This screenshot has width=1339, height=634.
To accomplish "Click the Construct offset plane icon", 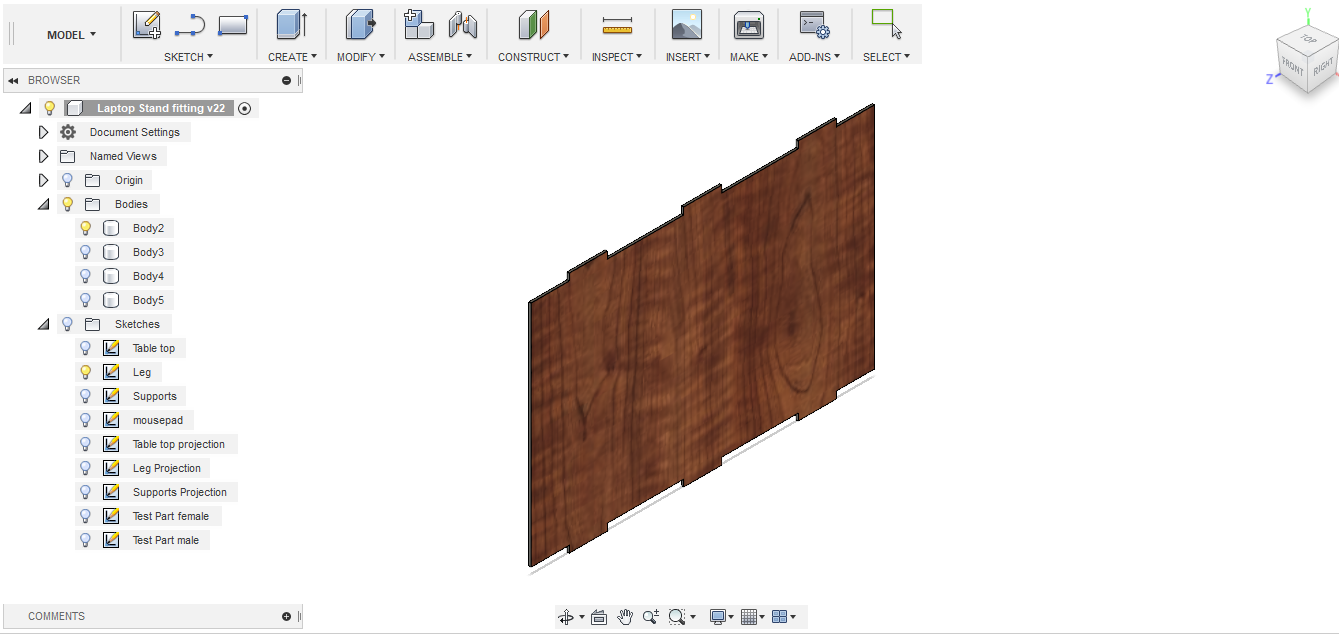I will click(x=534, y=25).
